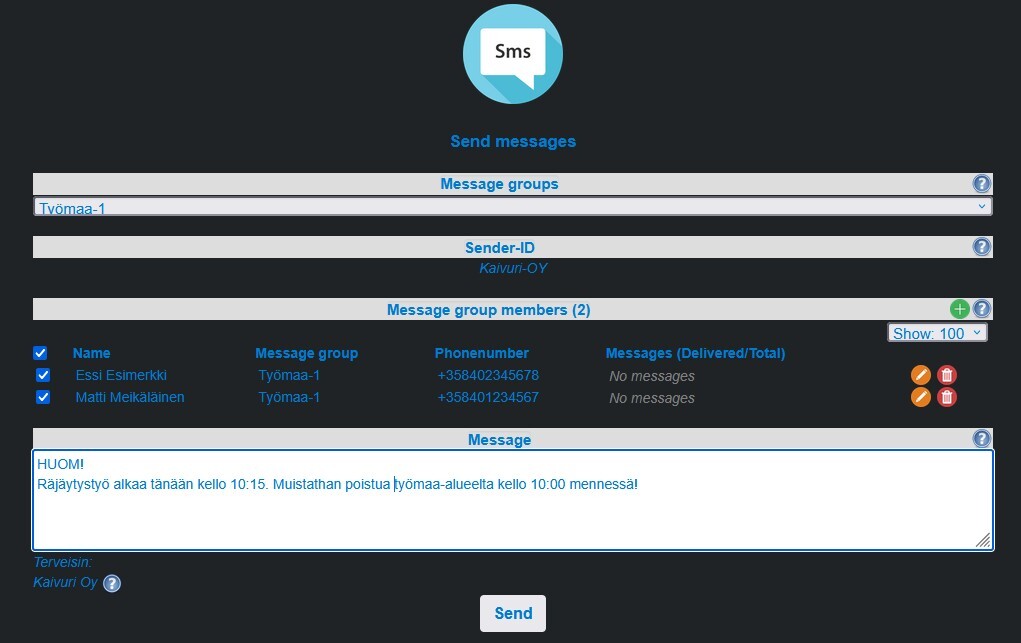Delete Essi Esimerkki using trash icon

coord(947,375)
